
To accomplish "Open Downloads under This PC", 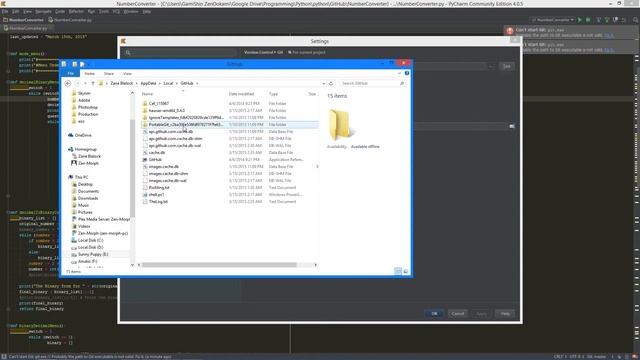I will [88, 198].
